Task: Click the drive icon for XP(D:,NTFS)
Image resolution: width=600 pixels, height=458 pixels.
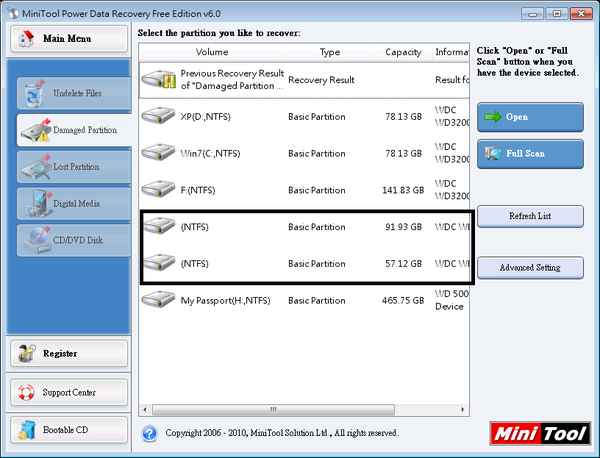Action: pyautogui.click(x=158, y=116)
